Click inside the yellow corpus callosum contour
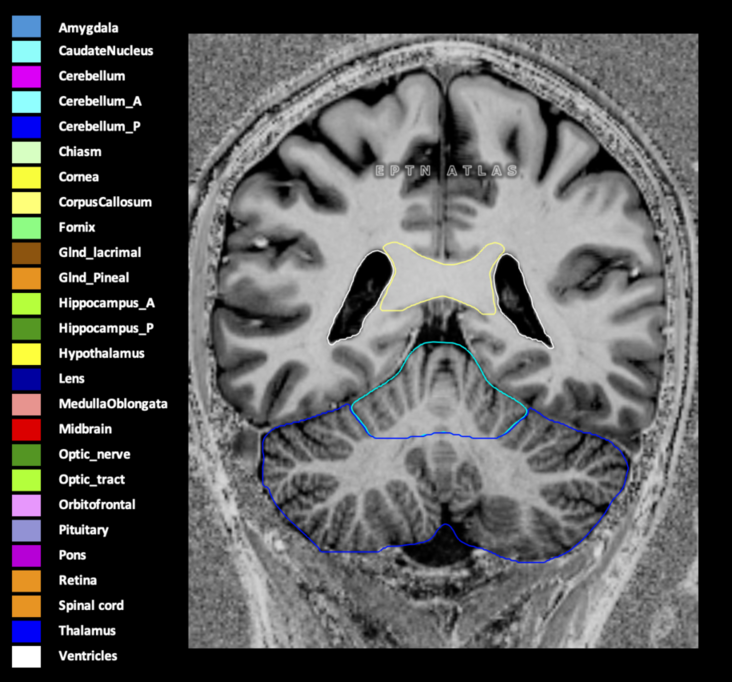Image resolution: width=732 pixels, height=682 pixels. click(443, 280)
